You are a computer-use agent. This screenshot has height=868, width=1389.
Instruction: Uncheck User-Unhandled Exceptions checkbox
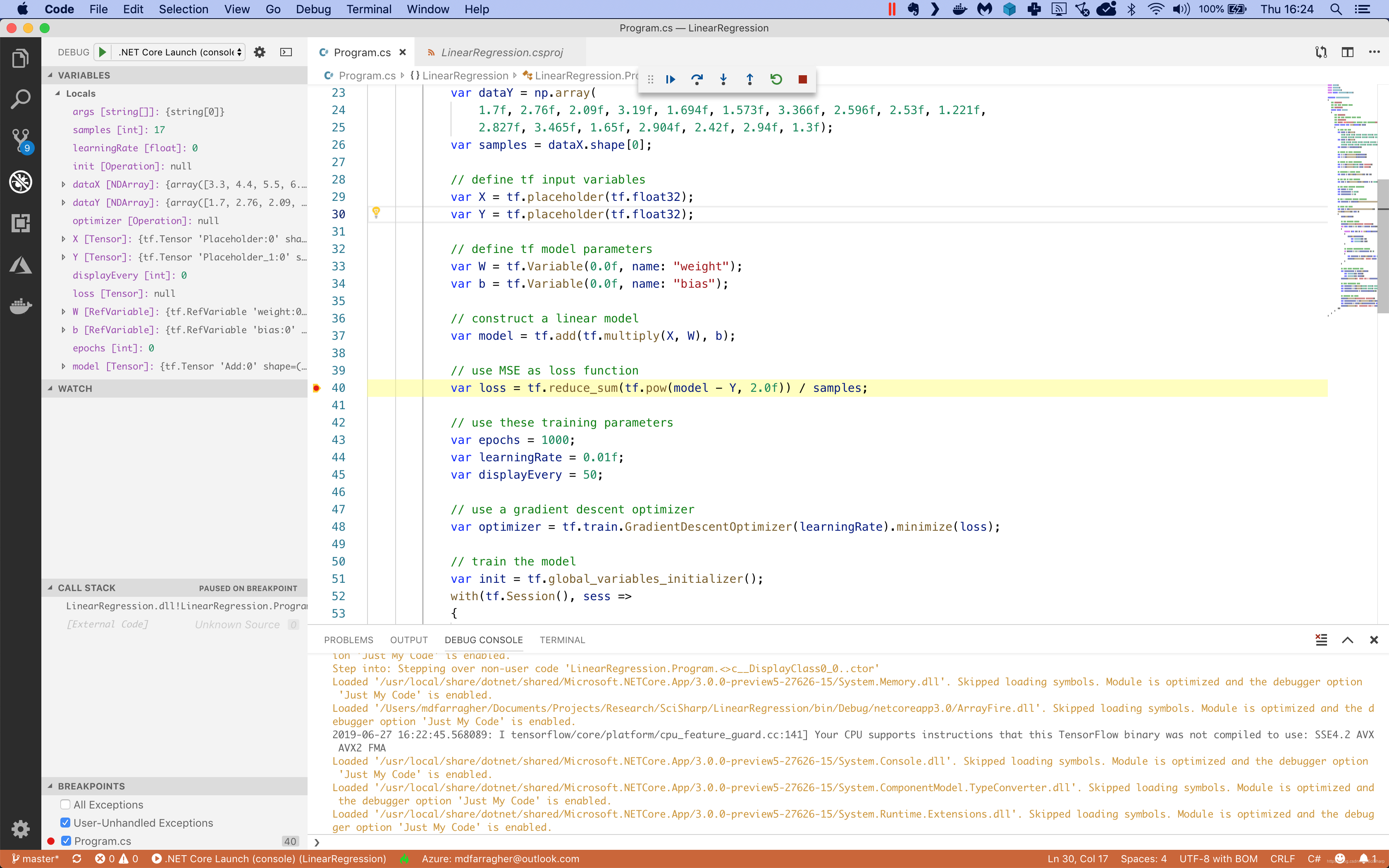coord(65,823)
